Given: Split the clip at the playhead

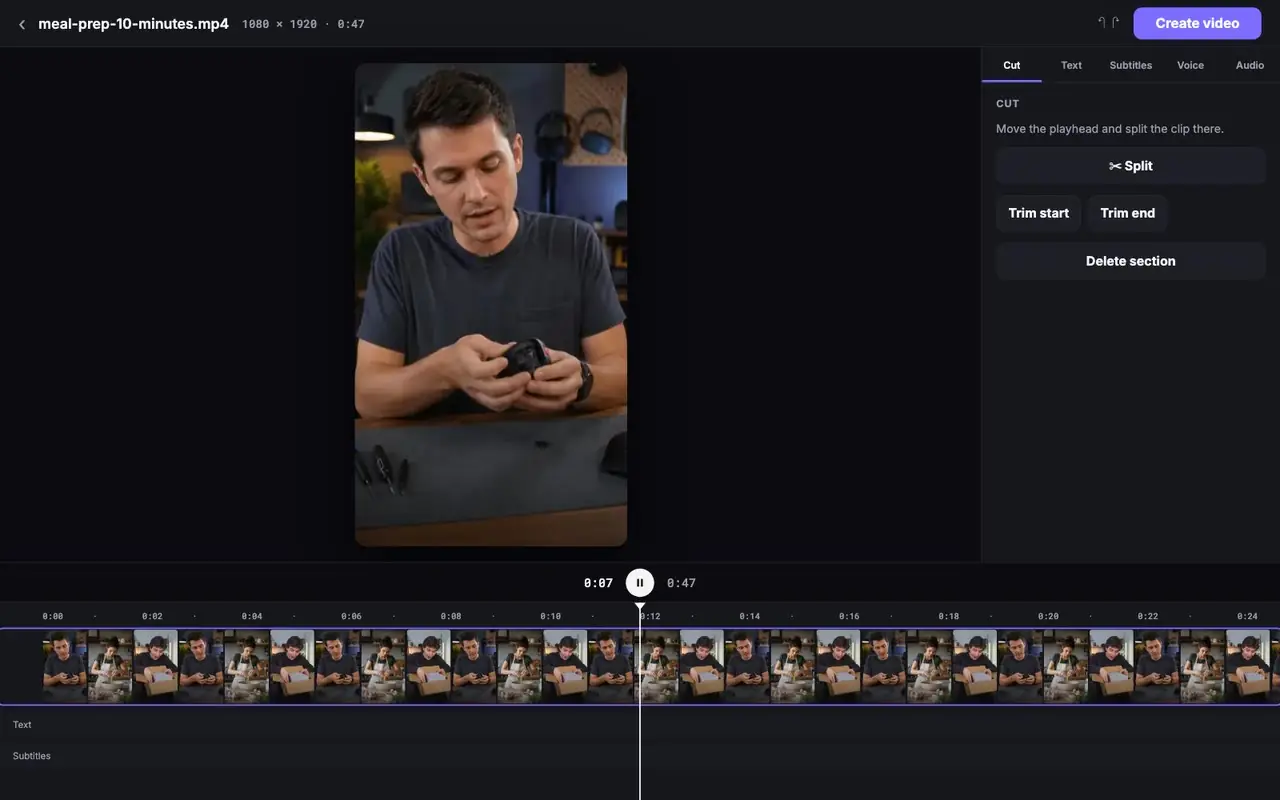Looking at the screenshot, I should click(x=1131, y=166).
